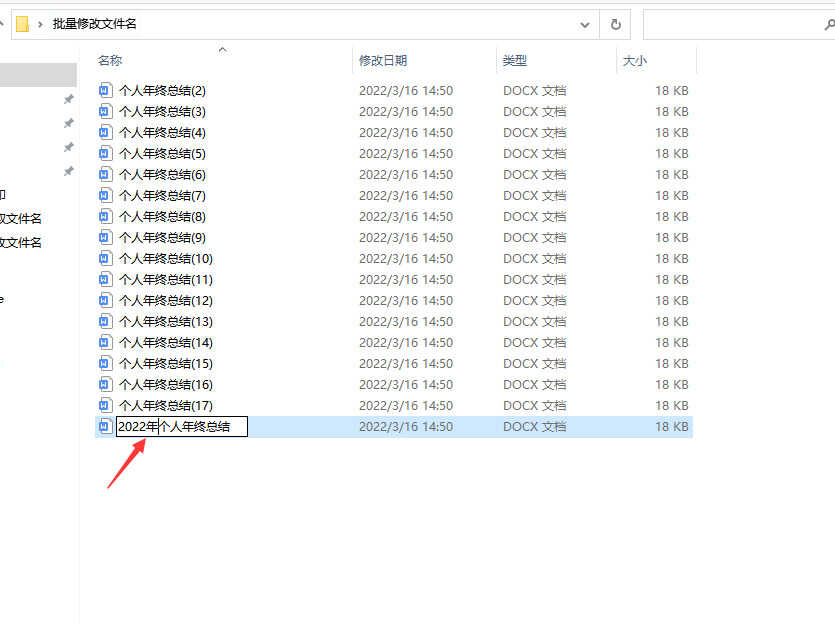Click the search box at top right
The image size is (835, 623).
pyautogui.click(x=735, y=24)
